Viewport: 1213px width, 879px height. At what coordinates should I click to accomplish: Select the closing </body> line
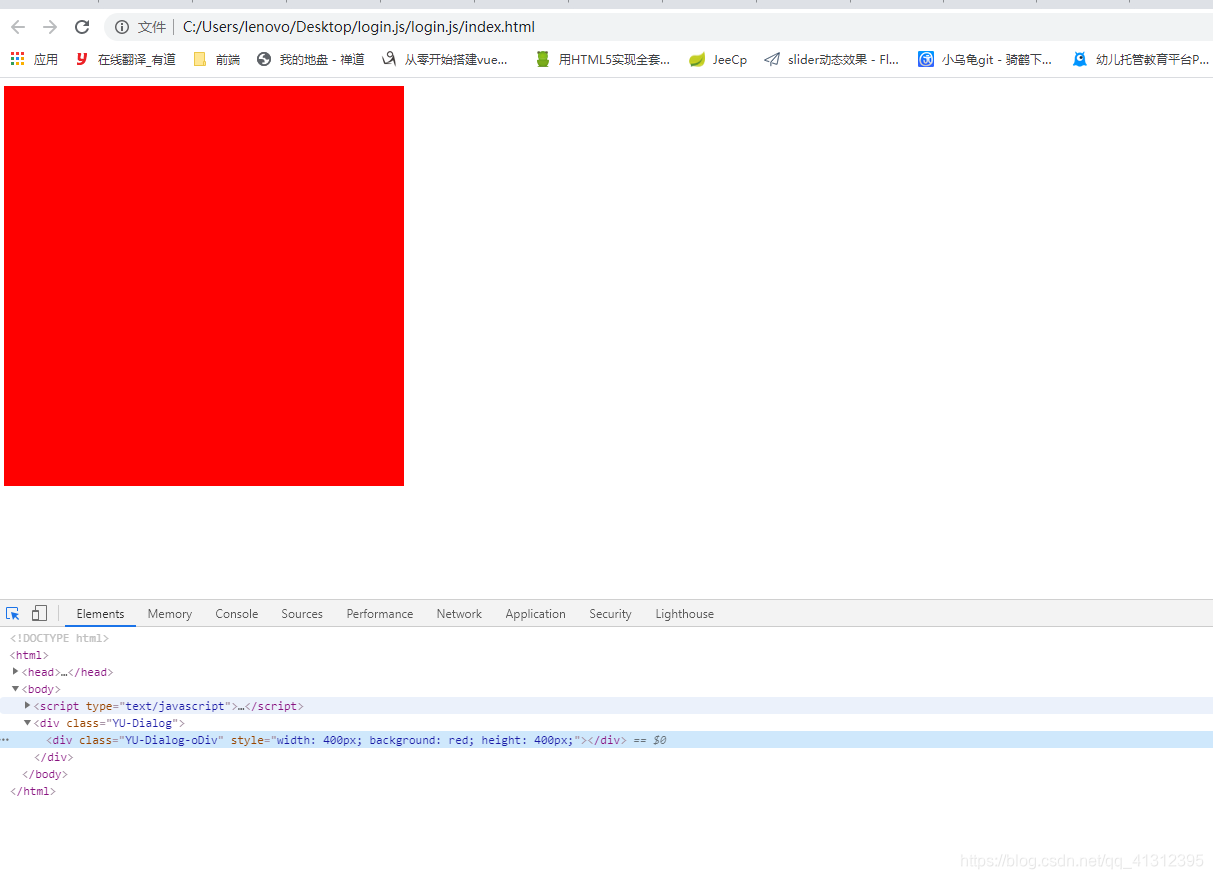point(45,774)
